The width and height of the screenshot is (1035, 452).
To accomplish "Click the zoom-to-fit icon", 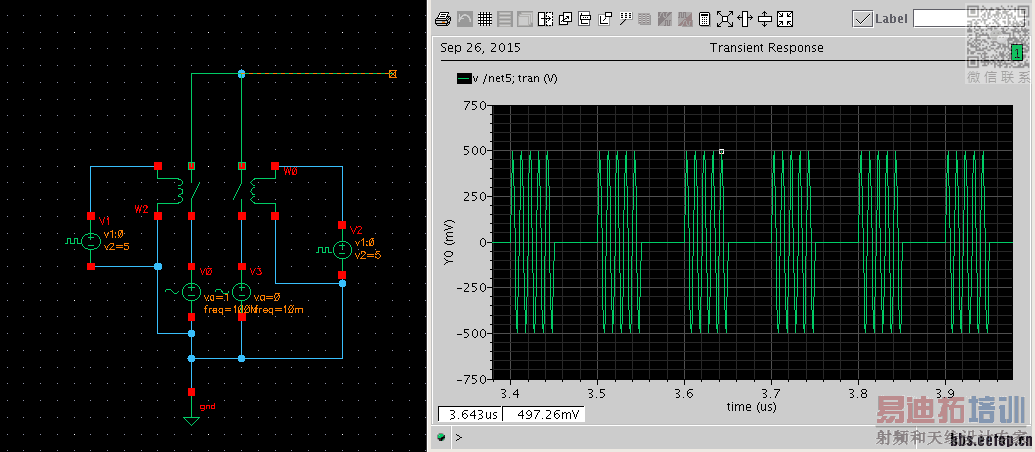I will click(x=724, y=19).
